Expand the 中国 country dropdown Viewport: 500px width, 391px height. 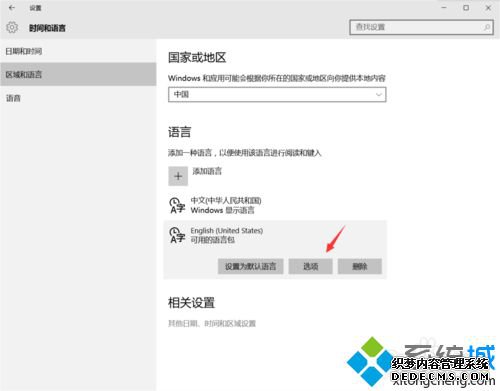coord(277,94)
